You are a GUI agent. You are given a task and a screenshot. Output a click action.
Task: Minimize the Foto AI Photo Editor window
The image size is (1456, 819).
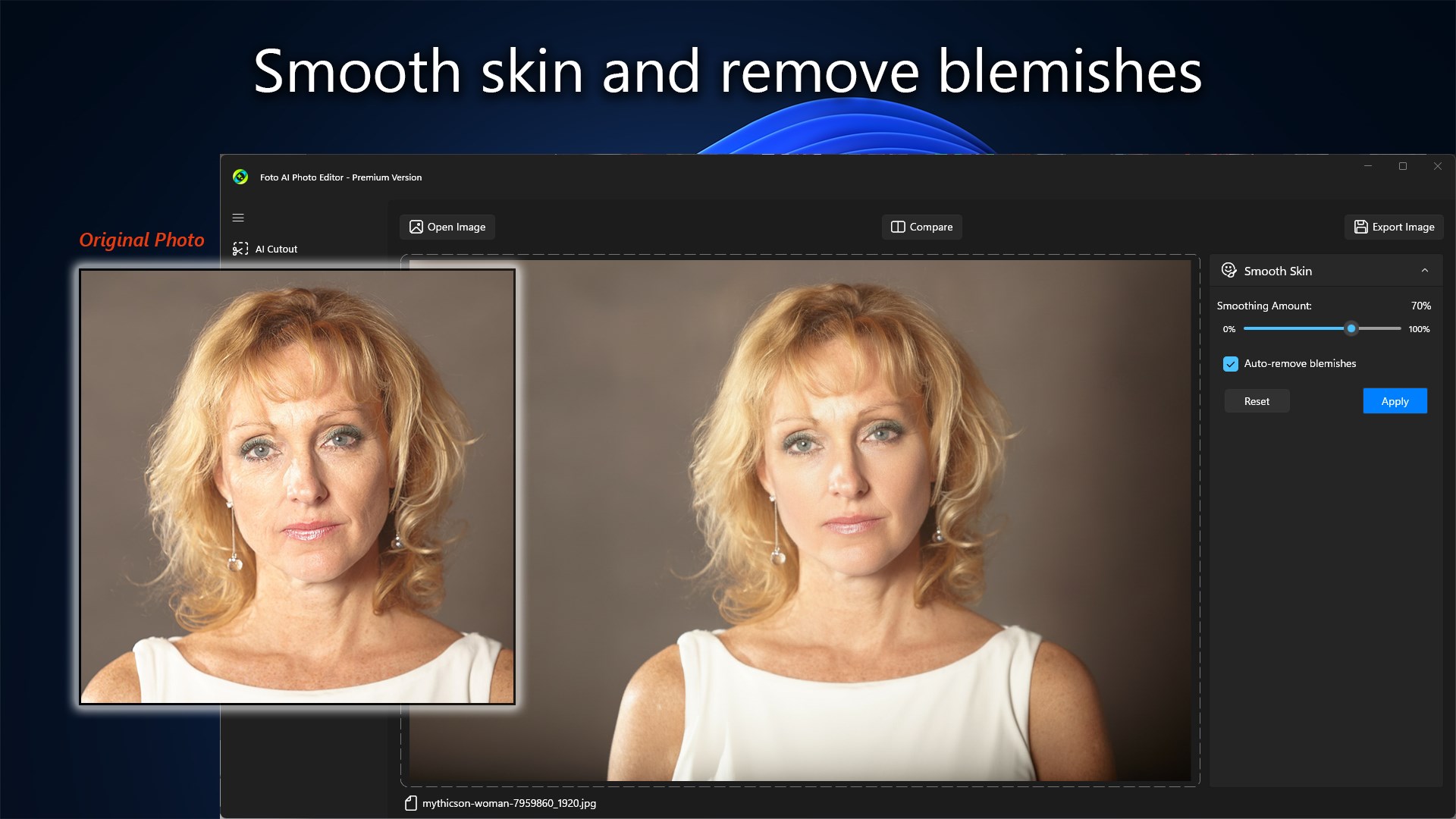point(1368,166)
